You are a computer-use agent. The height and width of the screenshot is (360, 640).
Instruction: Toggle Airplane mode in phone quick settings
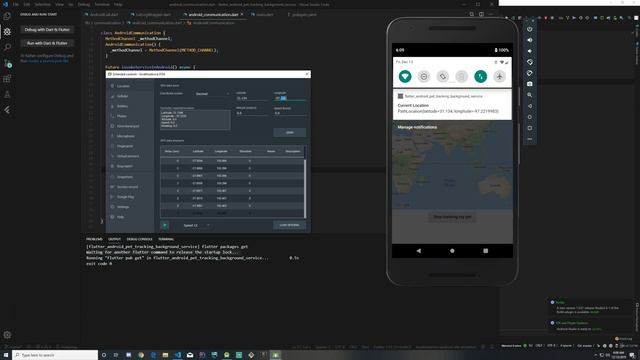[x=499, y=76]
